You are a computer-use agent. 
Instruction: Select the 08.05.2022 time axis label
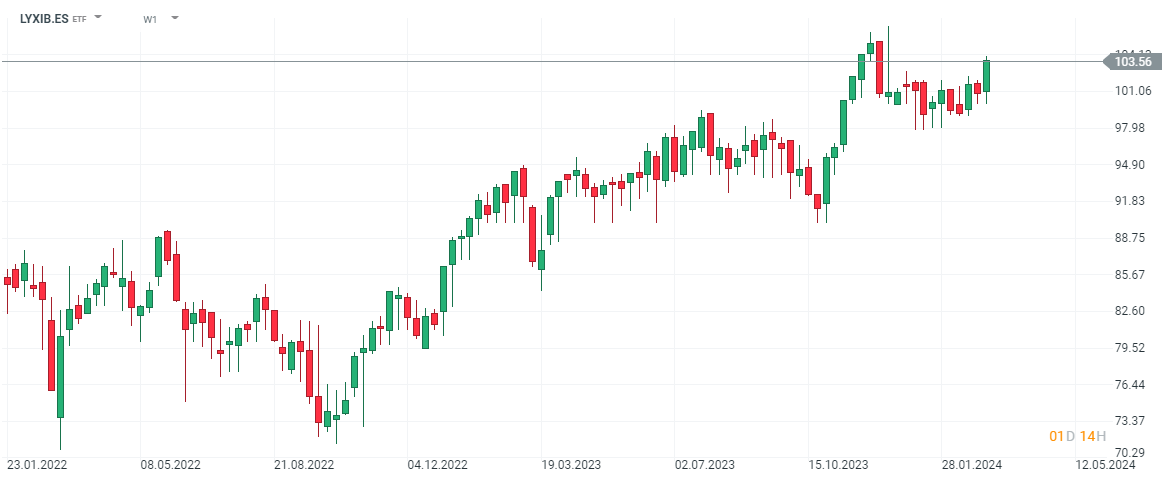pos(171,465)
